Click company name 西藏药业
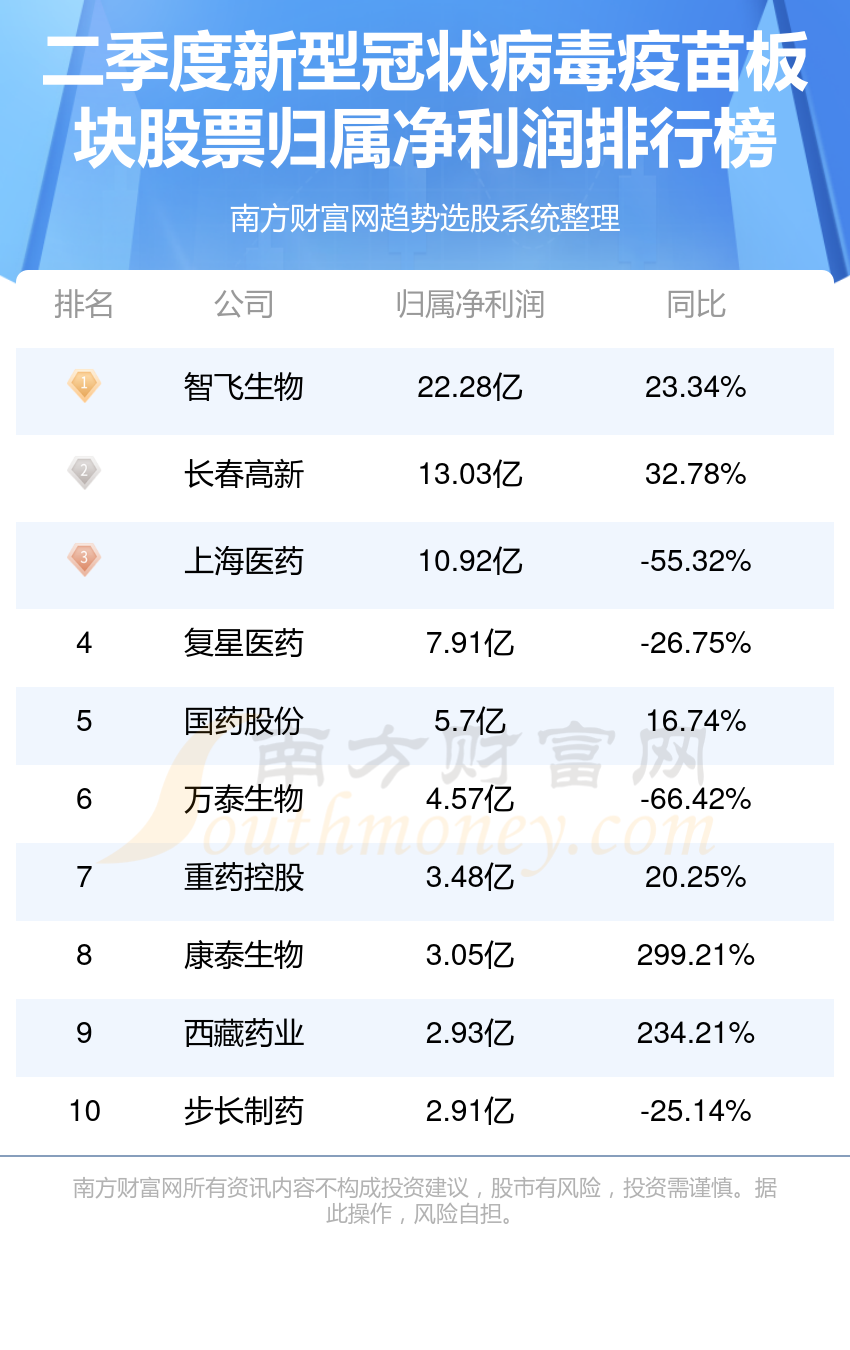This screenshot has width=850, height=1350. [x=244, y=1033]
